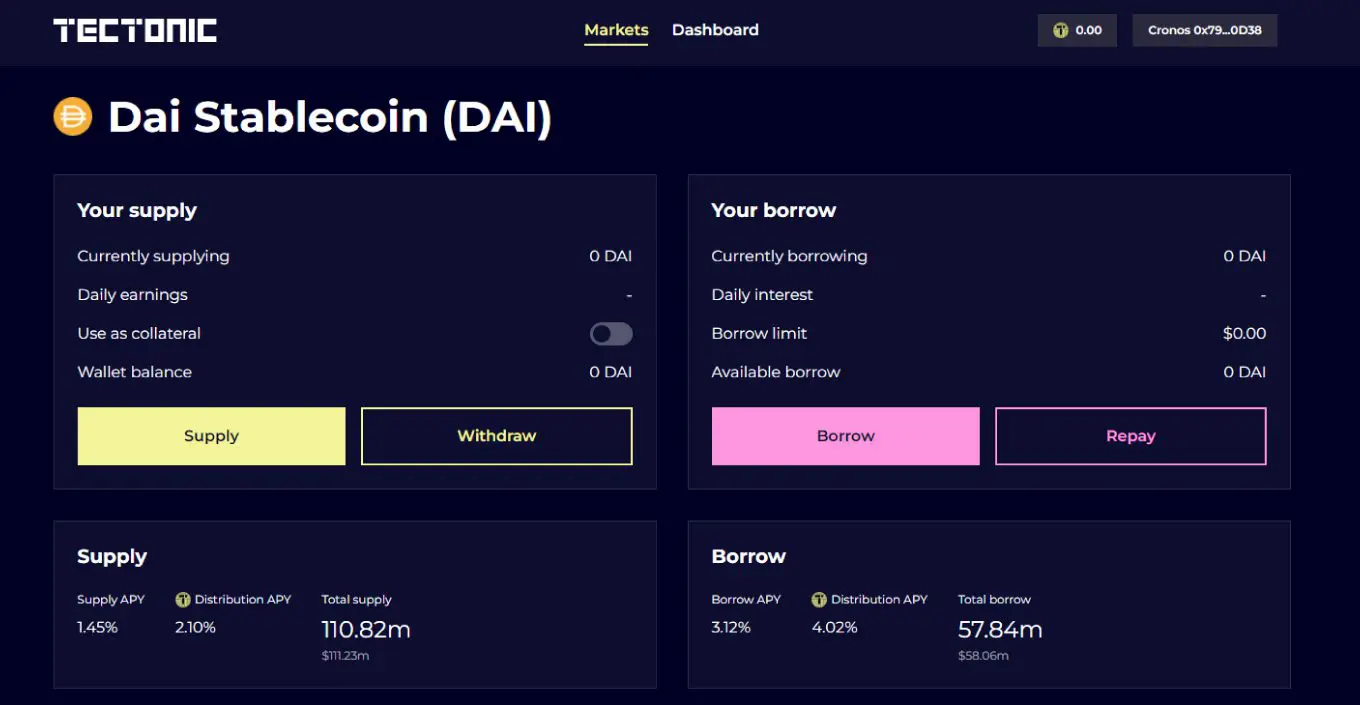Open the TONIC balance 0.00 button
The width and height of the screenshot is (1360, 705).
point(1077,30)
